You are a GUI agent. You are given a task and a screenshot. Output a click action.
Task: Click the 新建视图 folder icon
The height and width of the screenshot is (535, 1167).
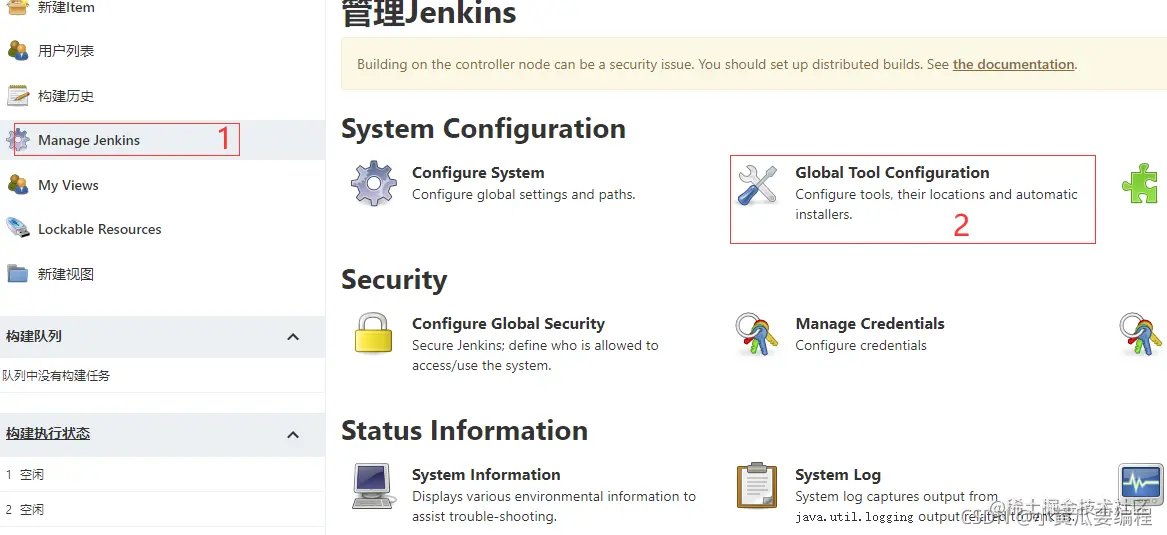[x=18, y=273]
